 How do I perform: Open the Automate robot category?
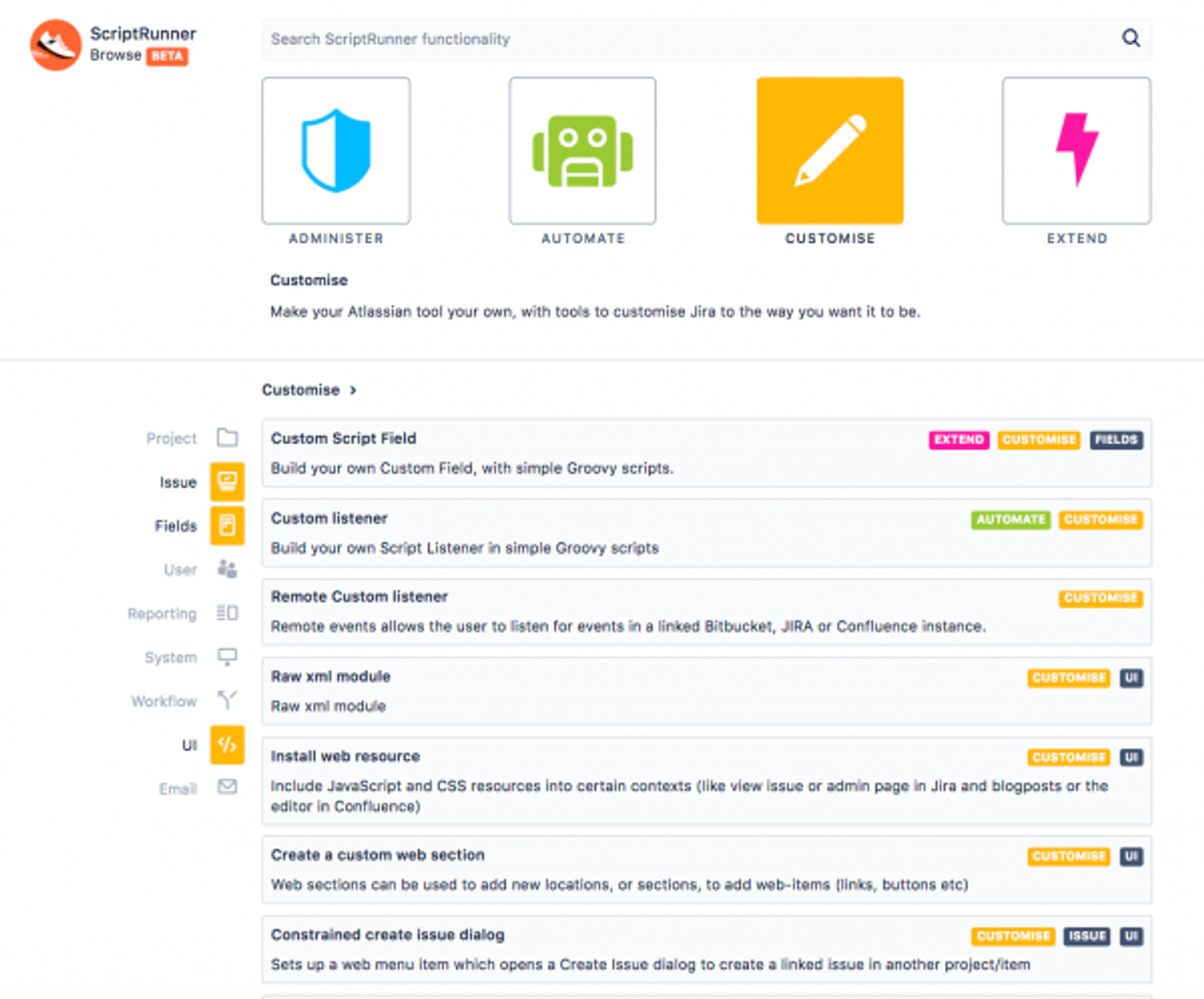(x=582, y=149)
